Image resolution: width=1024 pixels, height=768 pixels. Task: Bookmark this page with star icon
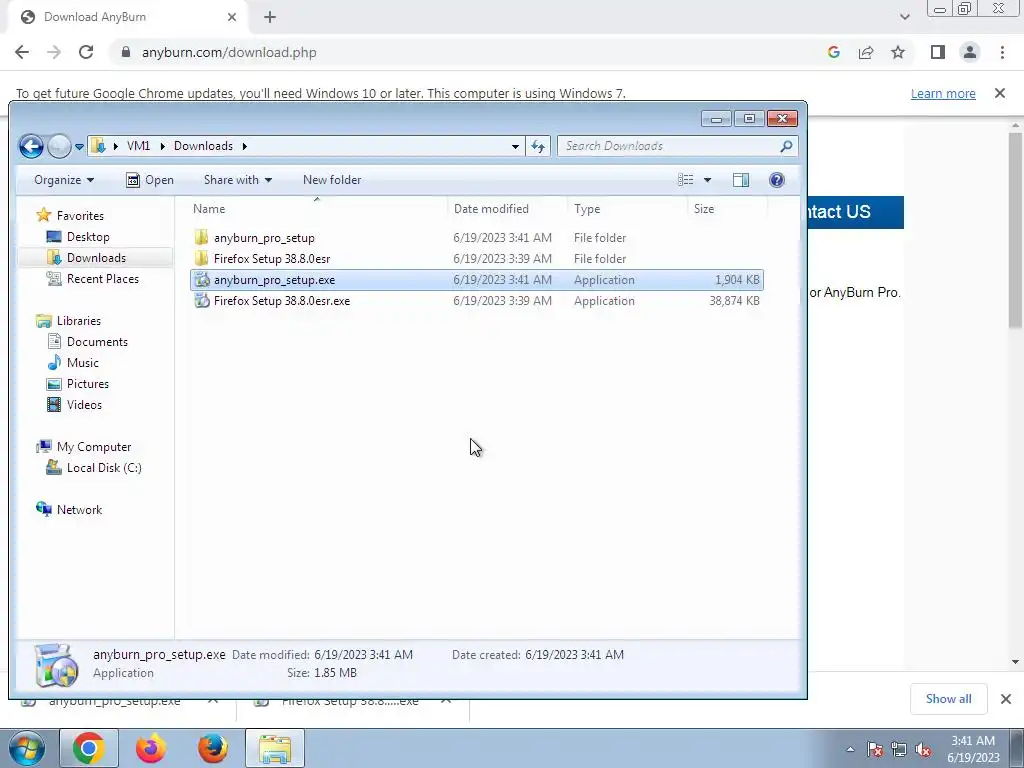coord(898,52)
